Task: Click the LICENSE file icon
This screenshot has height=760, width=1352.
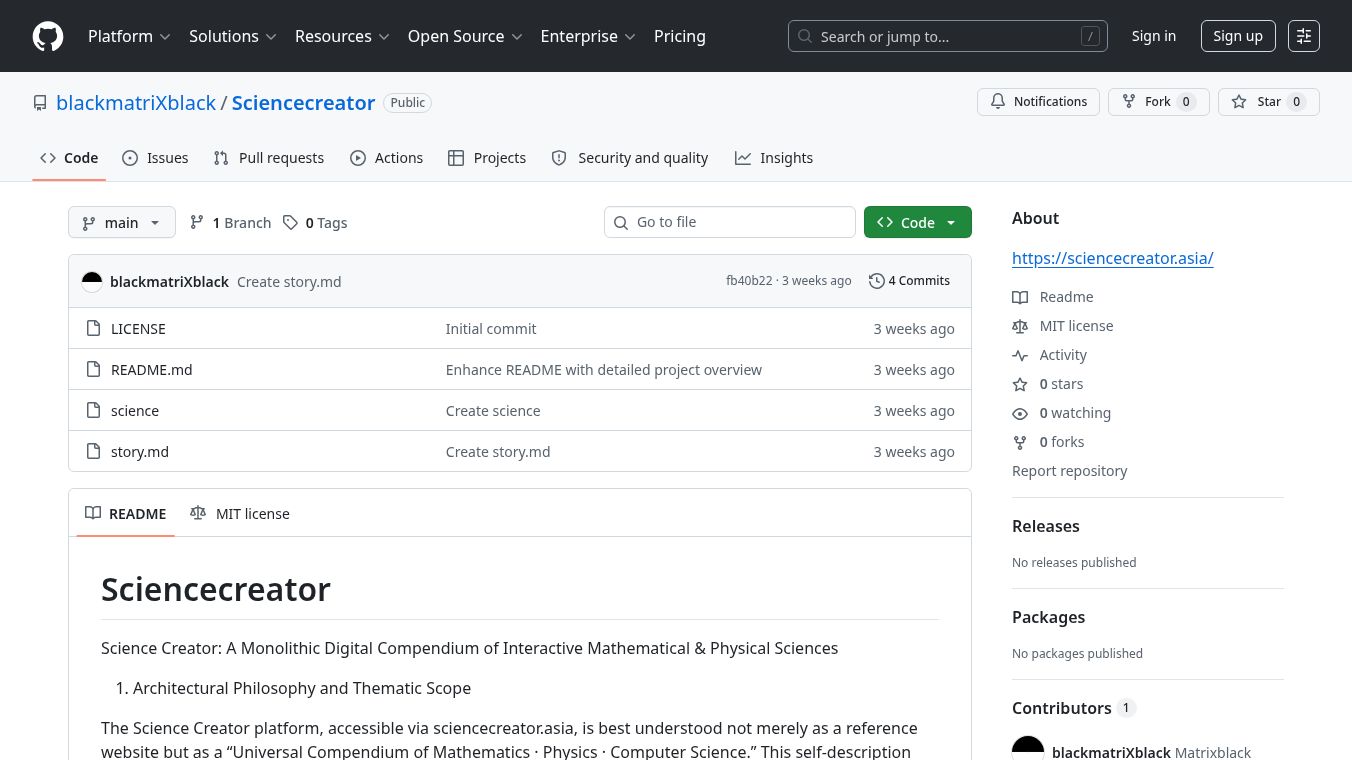Action: [x=93, y=329]
